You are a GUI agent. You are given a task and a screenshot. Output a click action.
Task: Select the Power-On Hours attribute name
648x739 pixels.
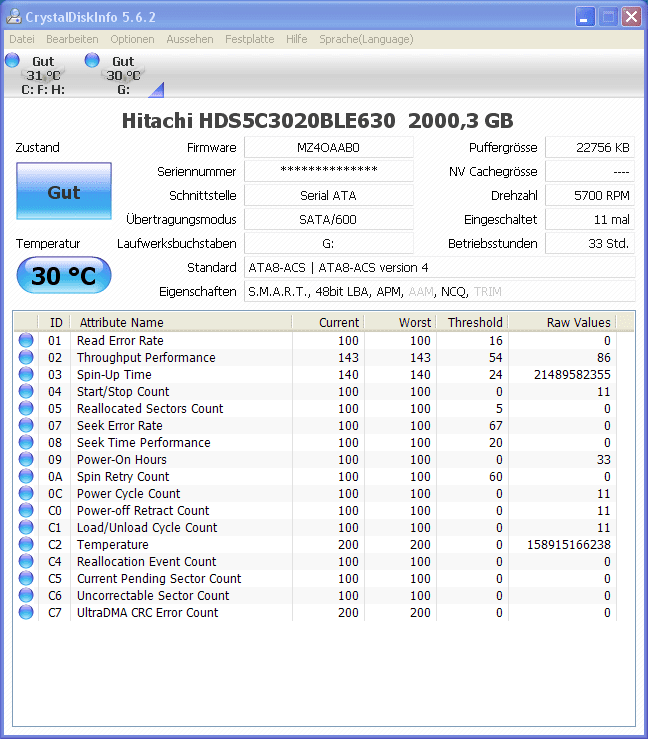(x=122, y=460)
